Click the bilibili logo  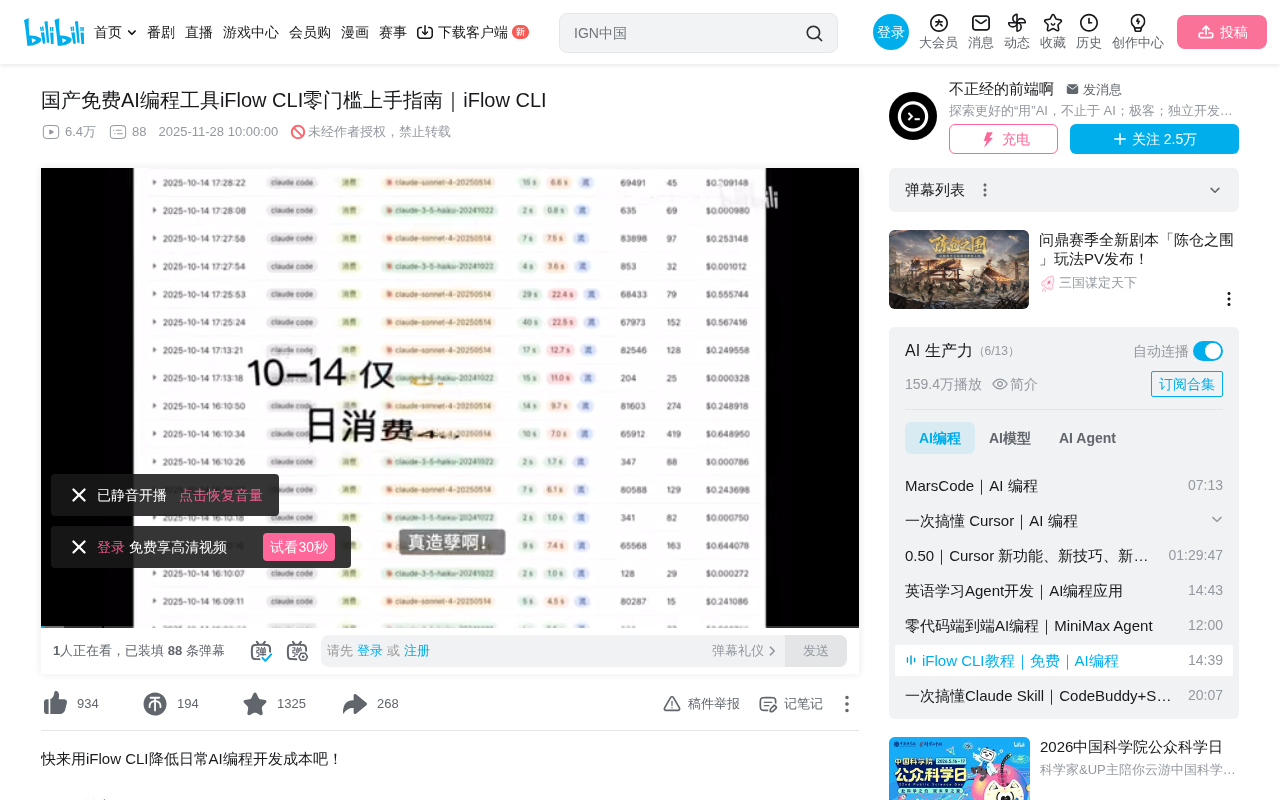(x=54, y=32)
